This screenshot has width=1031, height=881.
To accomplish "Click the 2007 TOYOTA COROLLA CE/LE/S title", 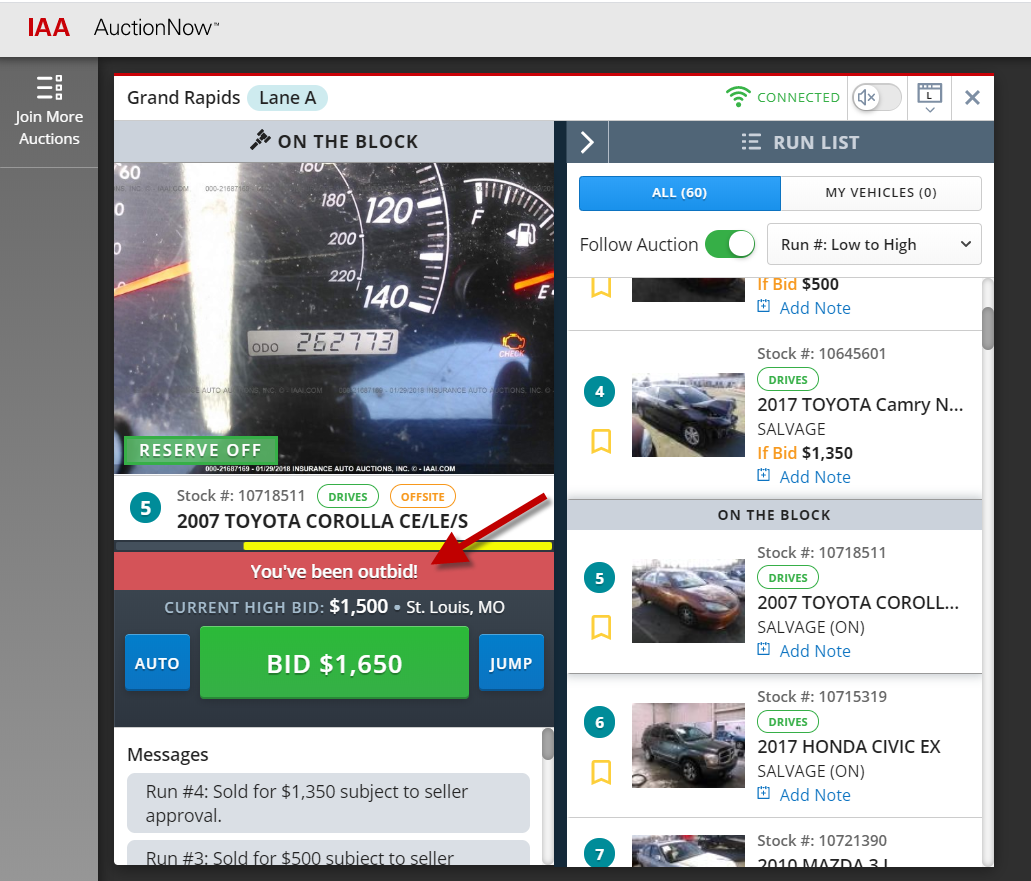I will (322, 521).
